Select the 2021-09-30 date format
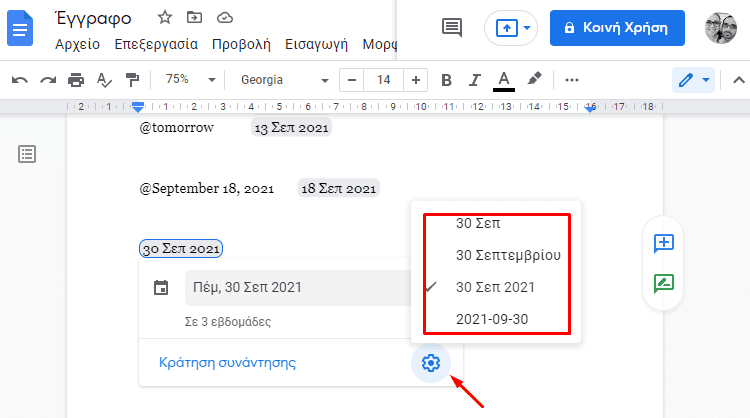The width and height of the screenshot is (750, 418). pyautogui.click(x=492, y=319)
